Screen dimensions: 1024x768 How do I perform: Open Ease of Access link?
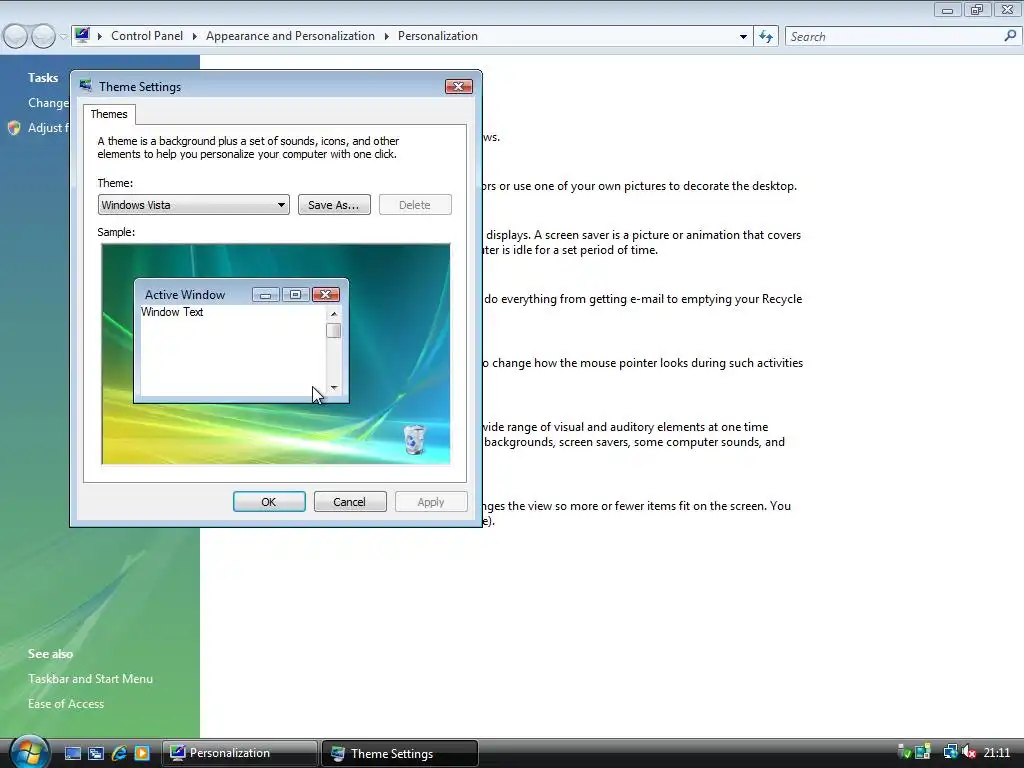(66, 703)
